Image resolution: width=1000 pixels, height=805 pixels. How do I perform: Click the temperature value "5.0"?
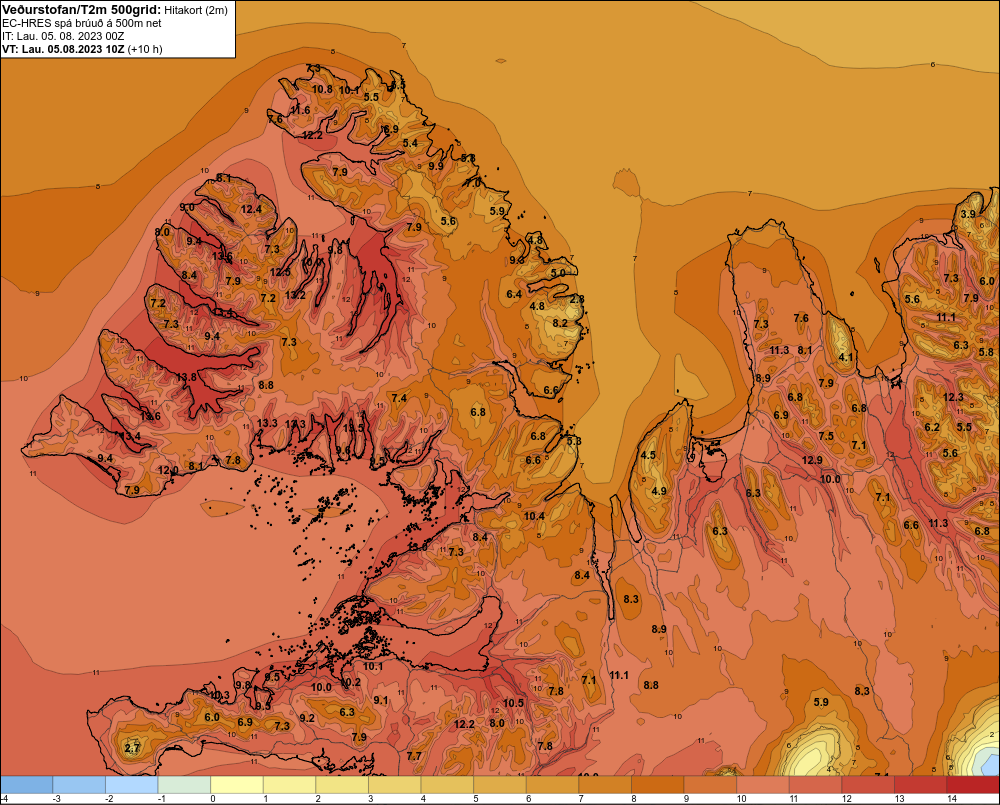(558, 273)
